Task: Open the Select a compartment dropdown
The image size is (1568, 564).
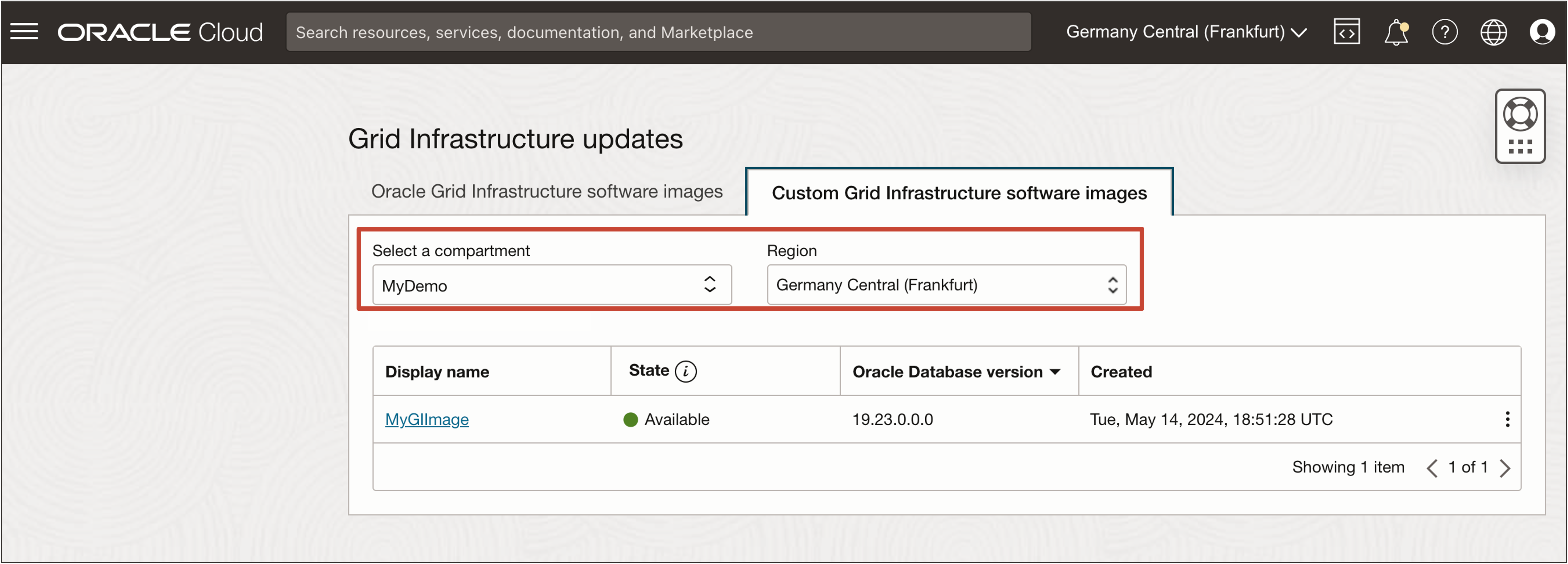Action: [x=552, y=285]
